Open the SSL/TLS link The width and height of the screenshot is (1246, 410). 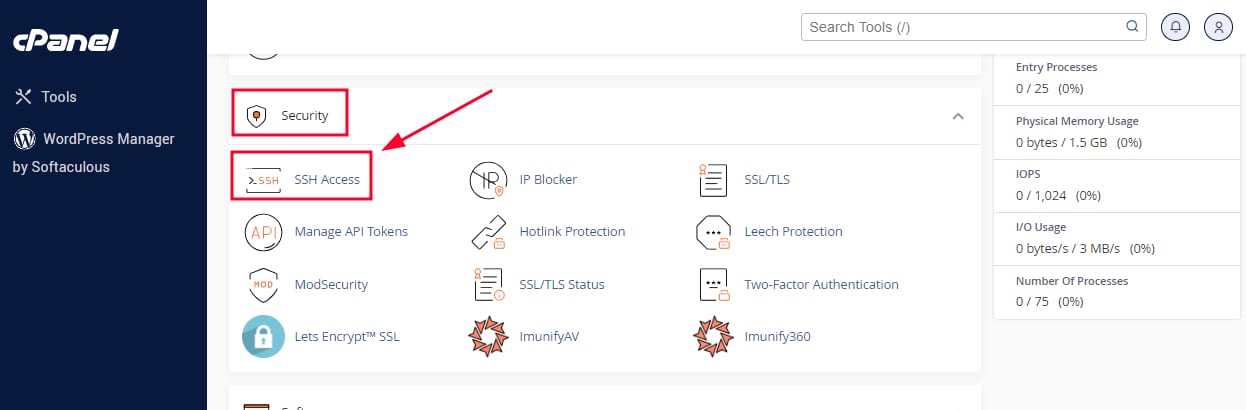[767, 180]
